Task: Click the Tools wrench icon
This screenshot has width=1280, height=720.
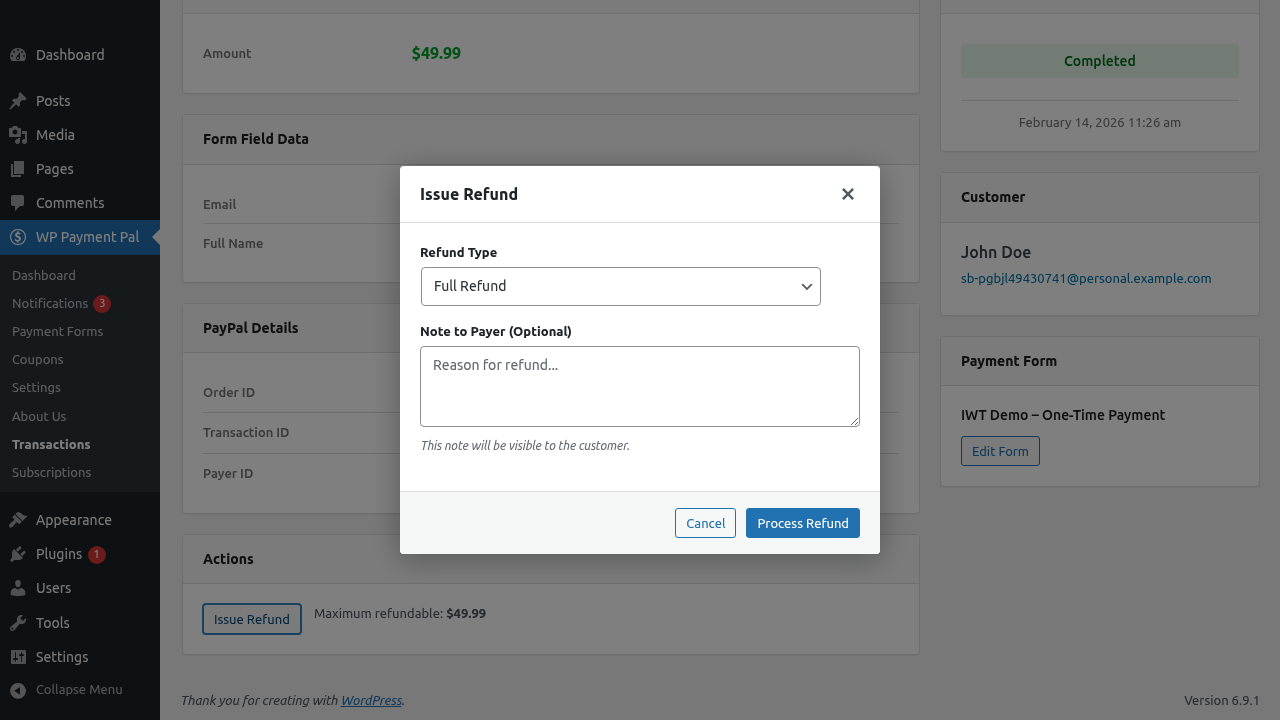Action: coord(16,622)
